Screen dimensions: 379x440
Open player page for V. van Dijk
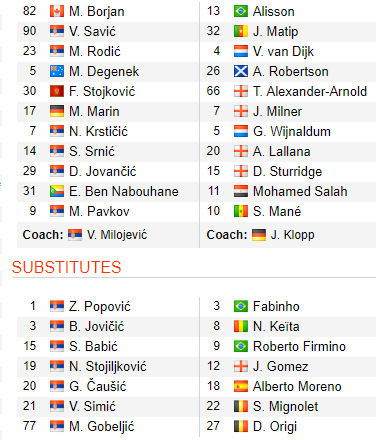[283, 51]
